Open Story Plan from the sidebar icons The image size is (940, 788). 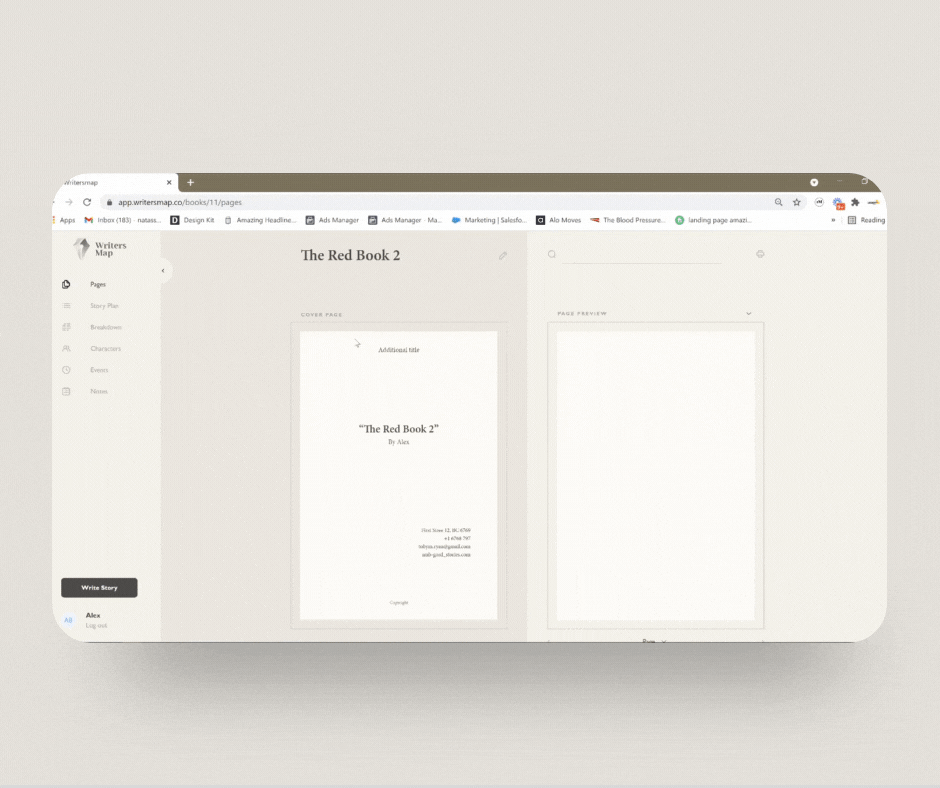(x=66, y=306)
